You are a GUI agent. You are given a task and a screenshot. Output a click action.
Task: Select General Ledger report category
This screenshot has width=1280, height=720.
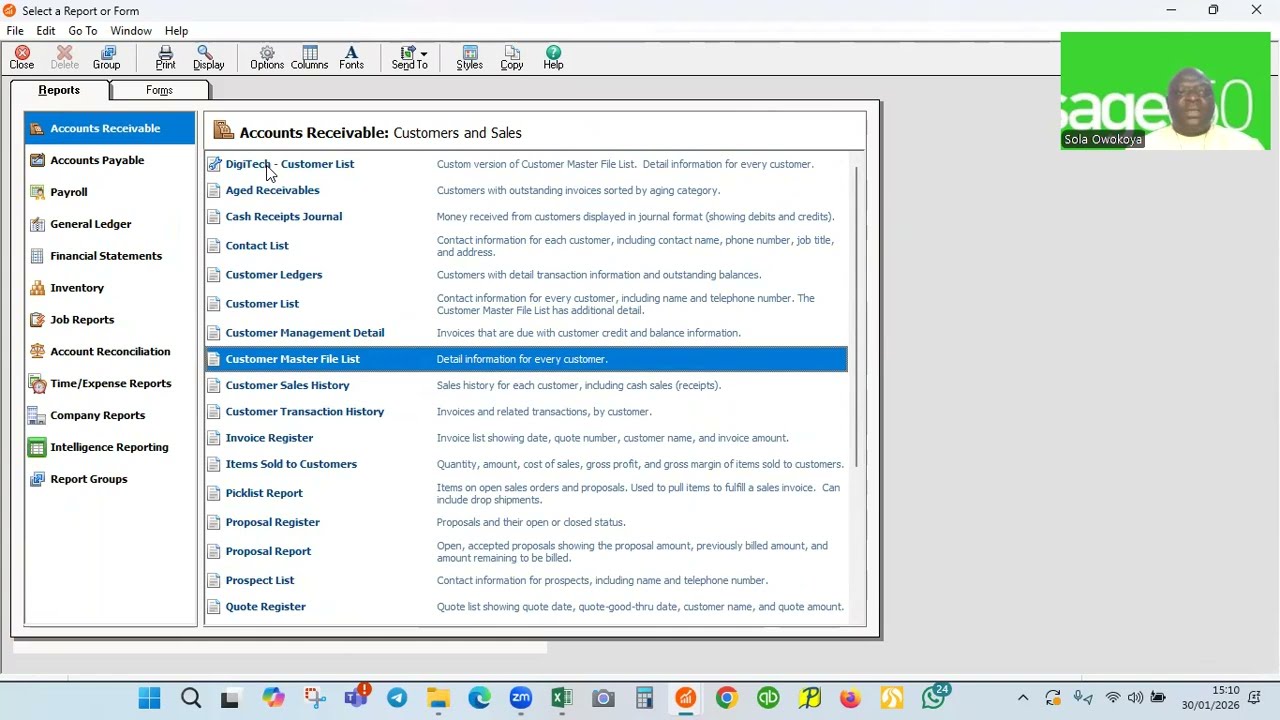point(110,224)
